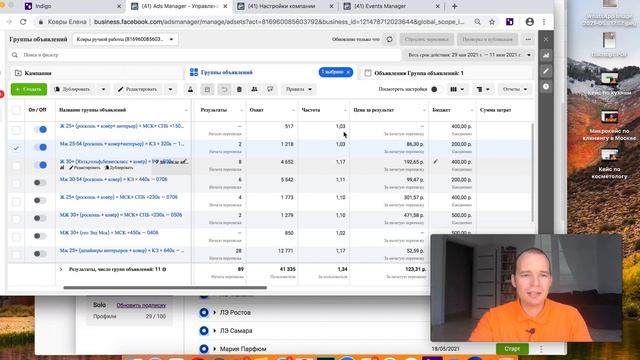Screen dimensions: 640x360
Task: Check the row 'МЖ 30+ ... МСК +450к – 0406'
Action: (16, 237)
